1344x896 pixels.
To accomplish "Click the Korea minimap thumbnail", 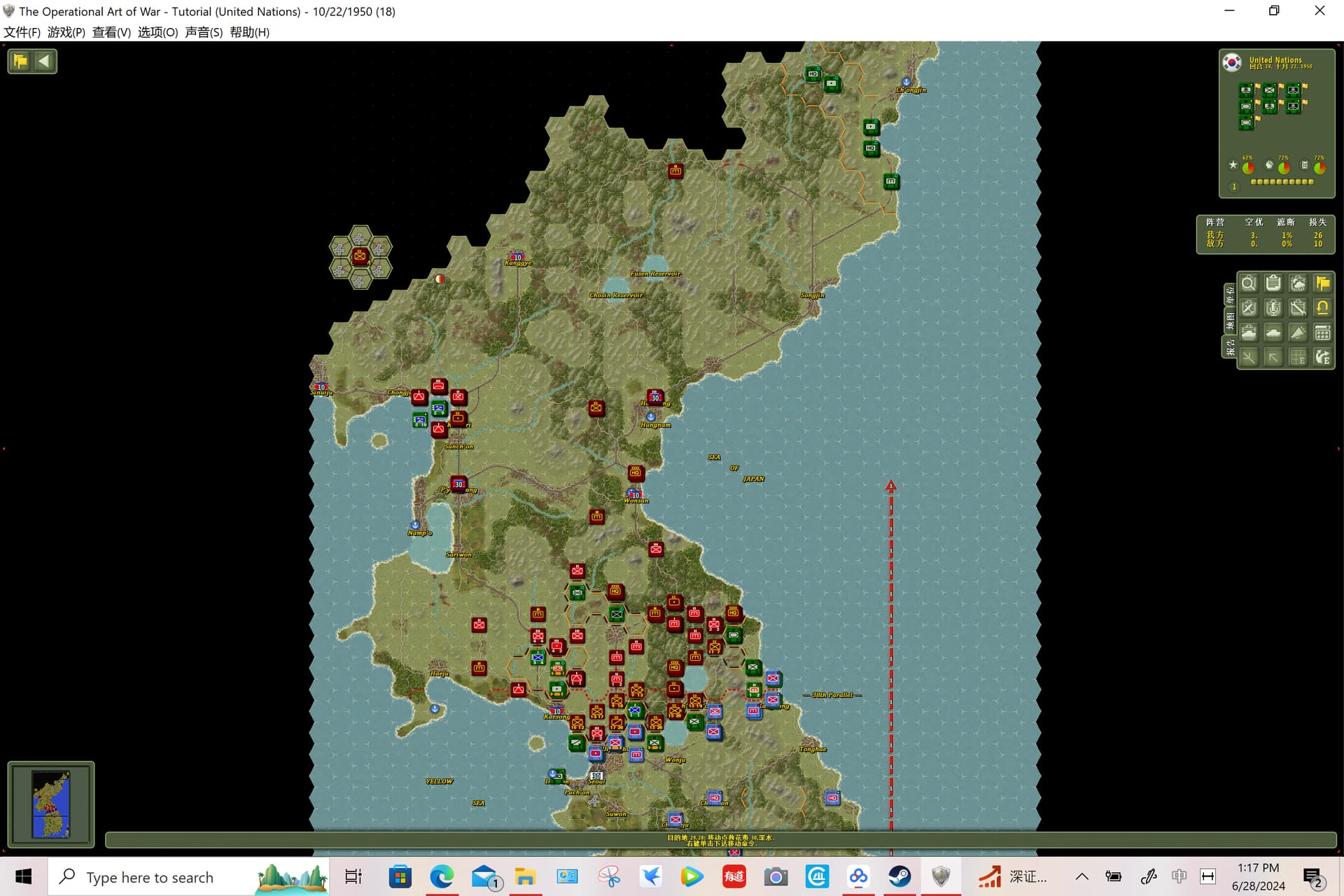I will pos(51,804).
